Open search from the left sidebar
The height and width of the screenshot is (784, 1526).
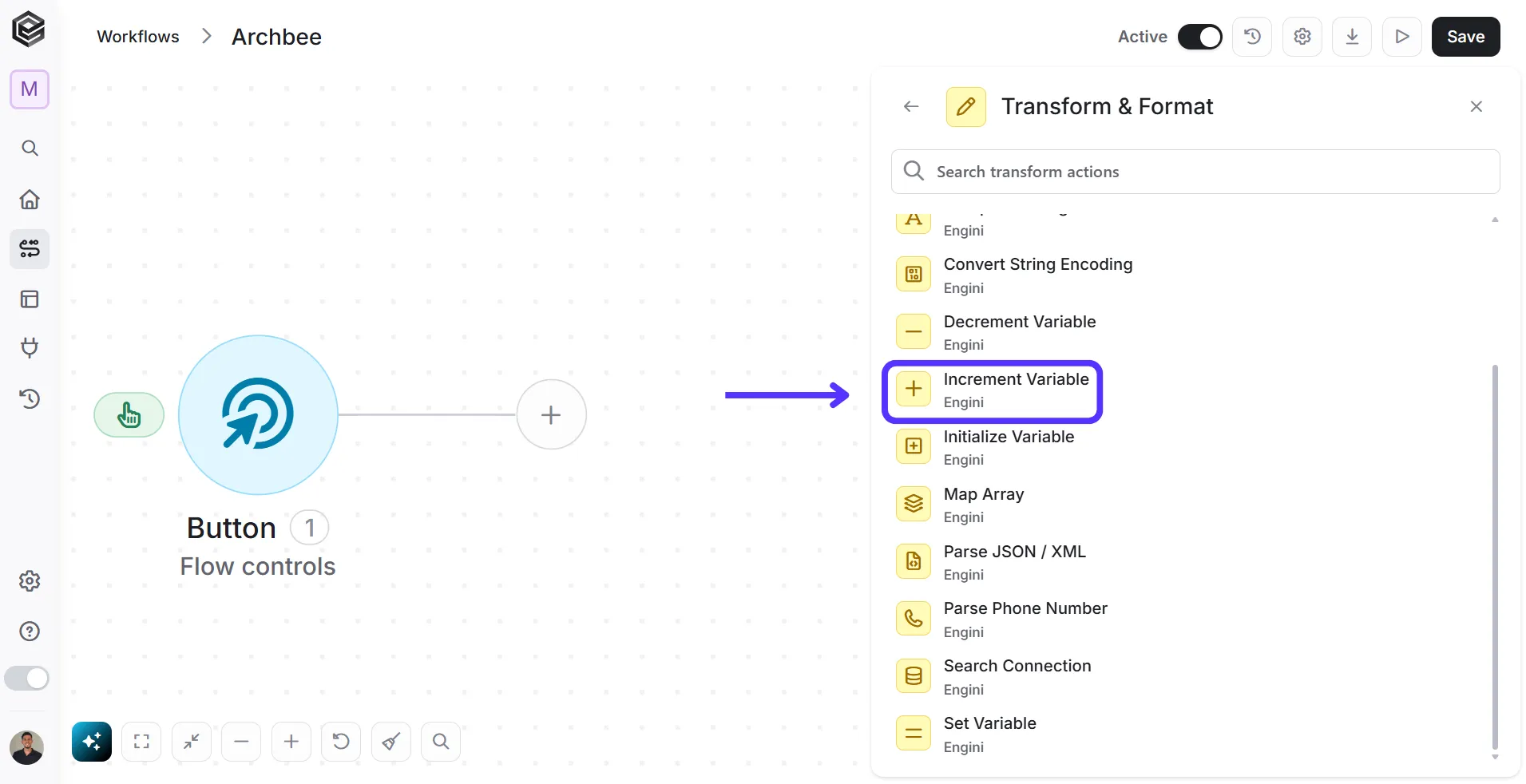(30, 148)
